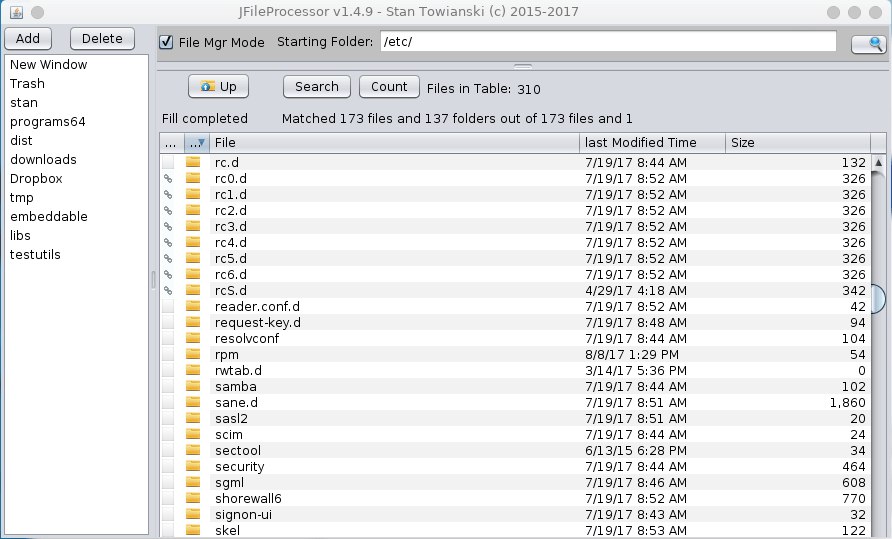Click the magnifier browse-folder icon button
Screen dimensions: 892x539
coord(868,44)
